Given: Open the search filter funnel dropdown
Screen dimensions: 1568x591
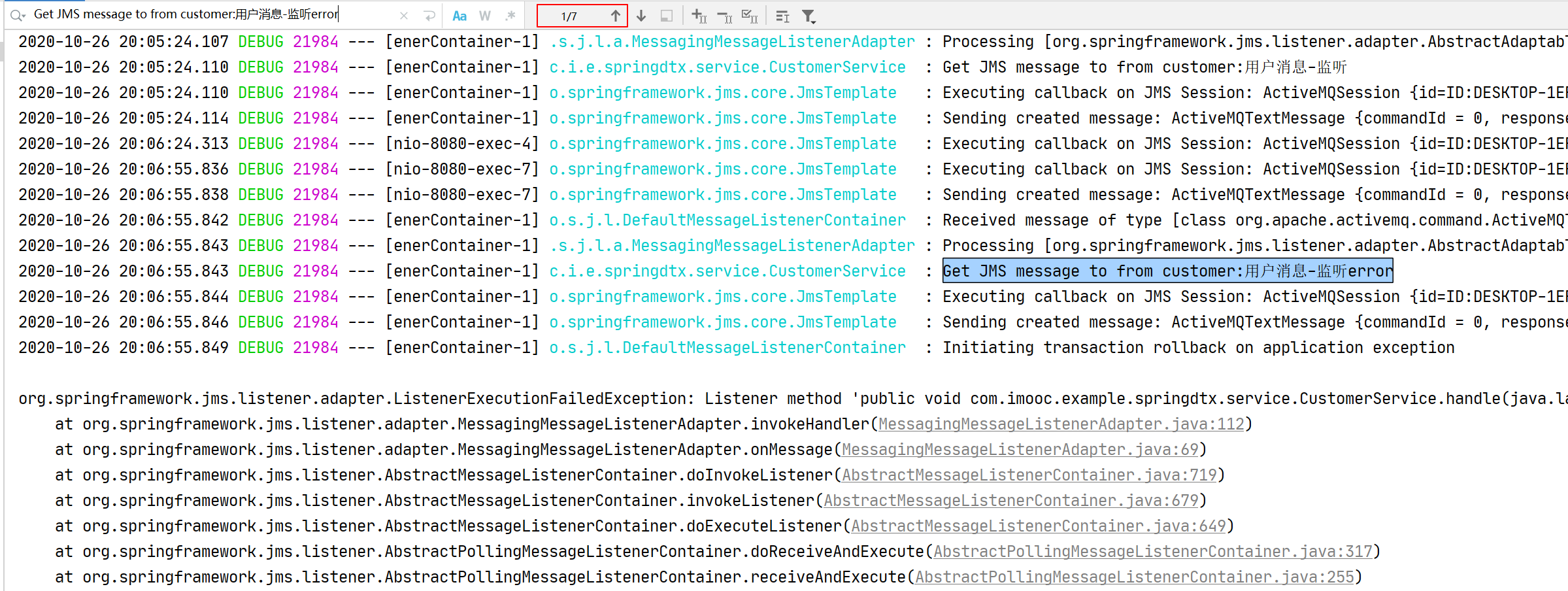Looking at the screenshot, I should pos(809,16).
